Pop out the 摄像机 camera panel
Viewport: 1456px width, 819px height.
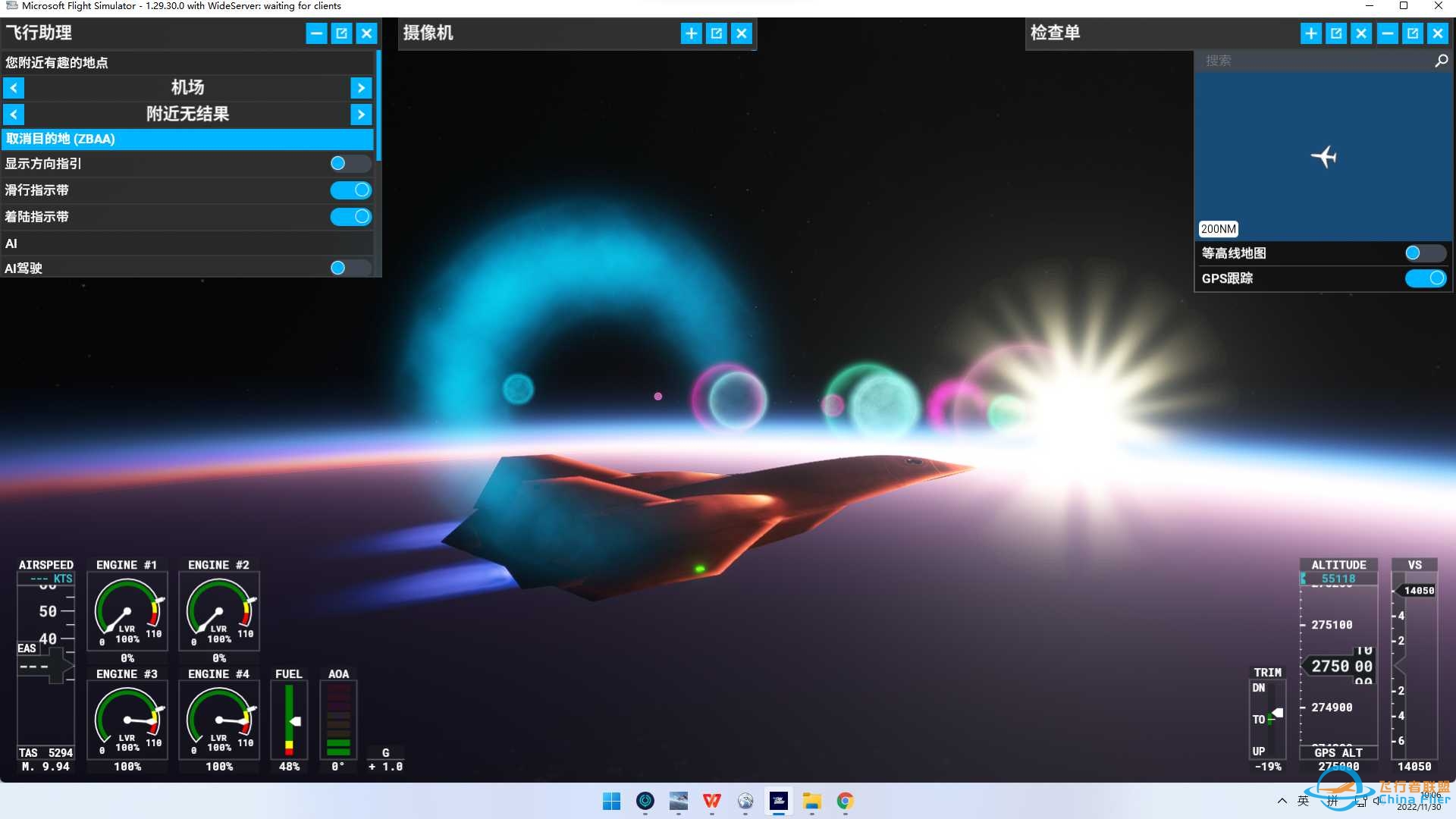click(x=716, y=33)
